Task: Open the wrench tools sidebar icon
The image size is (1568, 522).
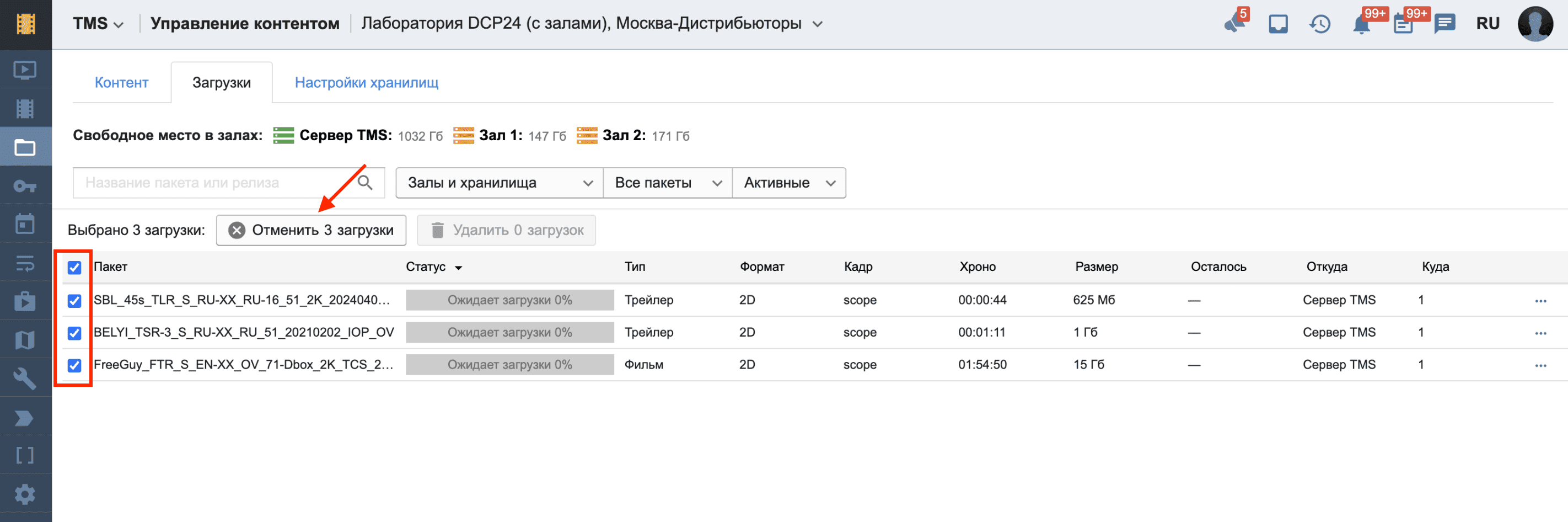Action: pos(25,379)
